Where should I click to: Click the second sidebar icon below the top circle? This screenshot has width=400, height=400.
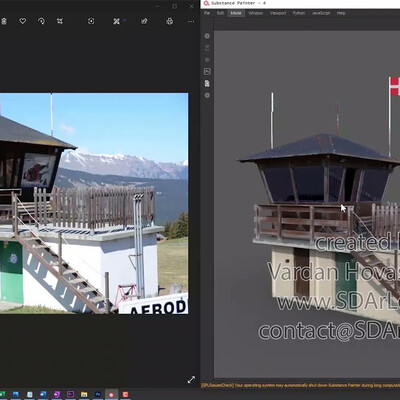click(x=207, y=48)
